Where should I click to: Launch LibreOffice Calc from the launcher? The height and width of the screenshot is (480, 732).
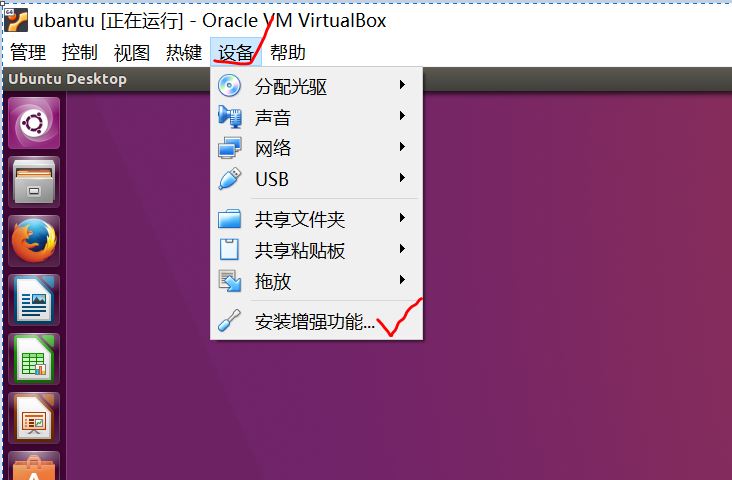(x=34, y=359)
